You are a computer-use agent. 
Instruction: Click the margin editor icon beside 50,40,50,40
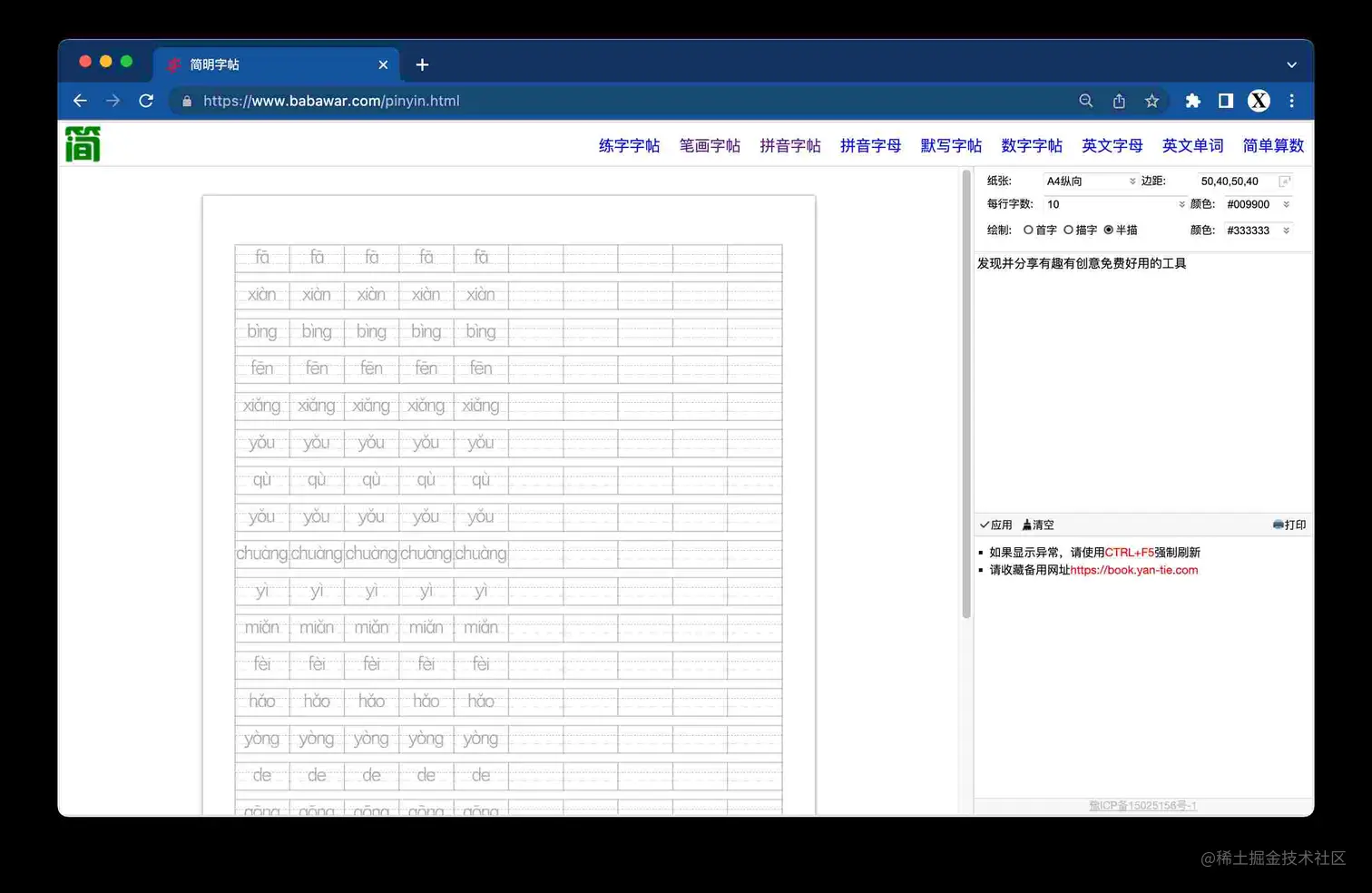[x=1284, y=182]
